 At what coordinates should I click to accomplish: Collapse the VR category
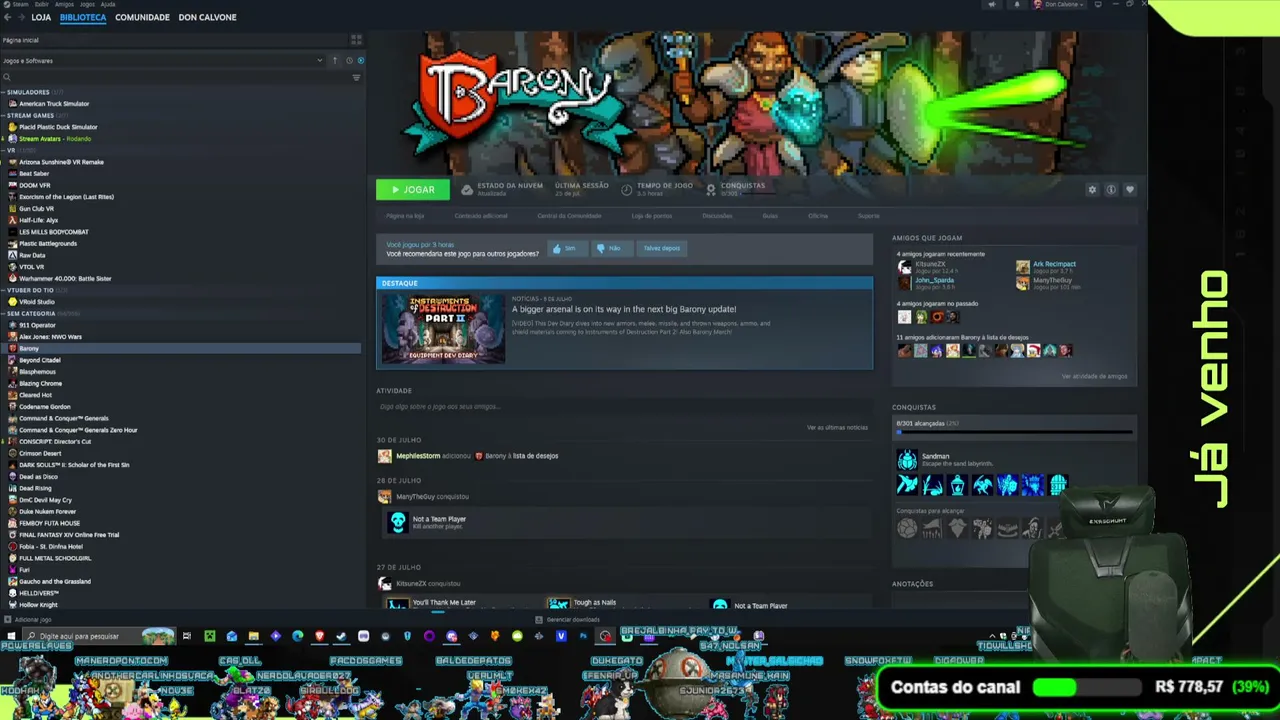click(x=3, y=150)
